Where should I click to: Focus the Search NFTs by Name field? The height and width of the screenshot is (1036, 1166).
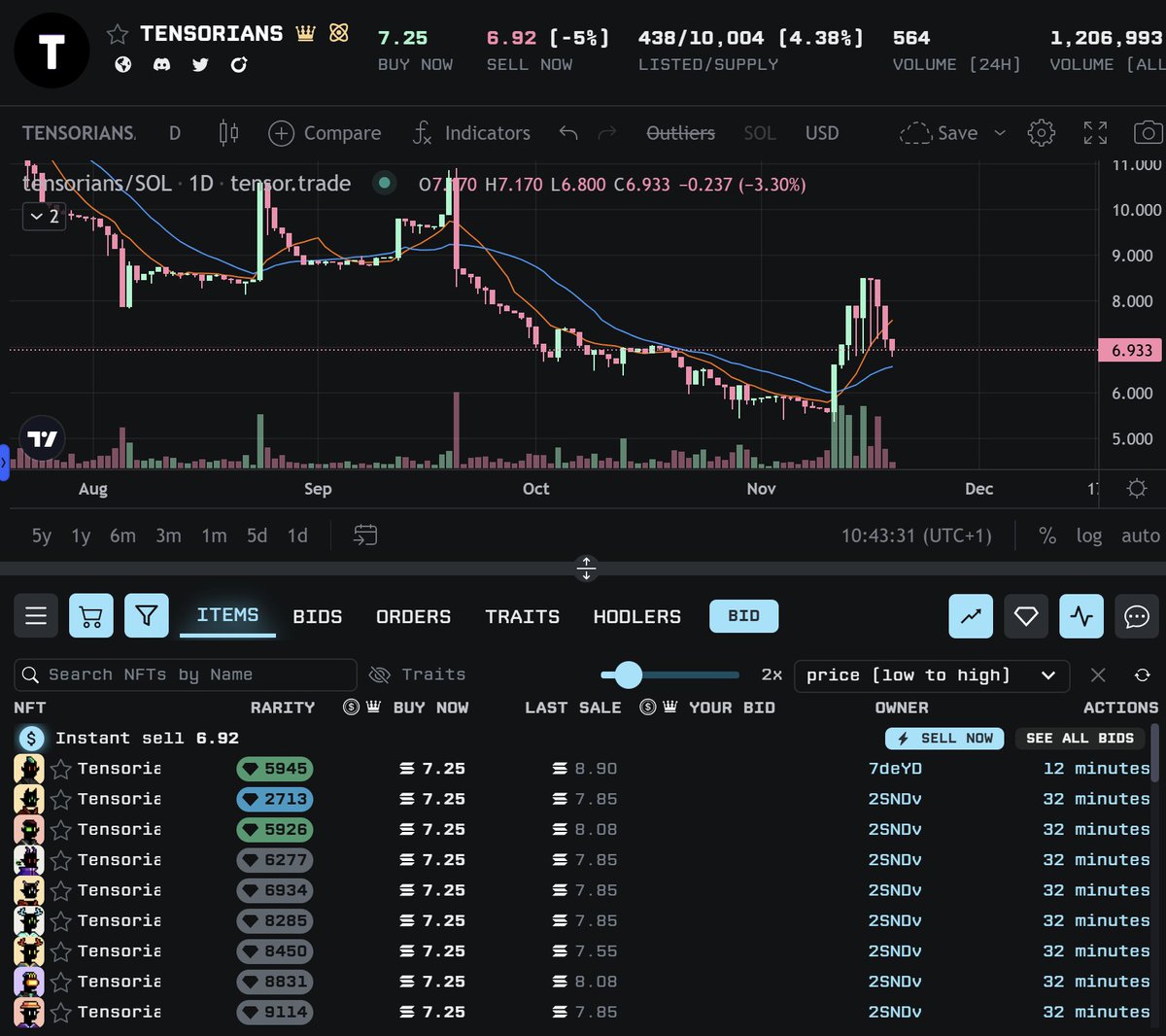pyautogui.click(x=186, y=674)
